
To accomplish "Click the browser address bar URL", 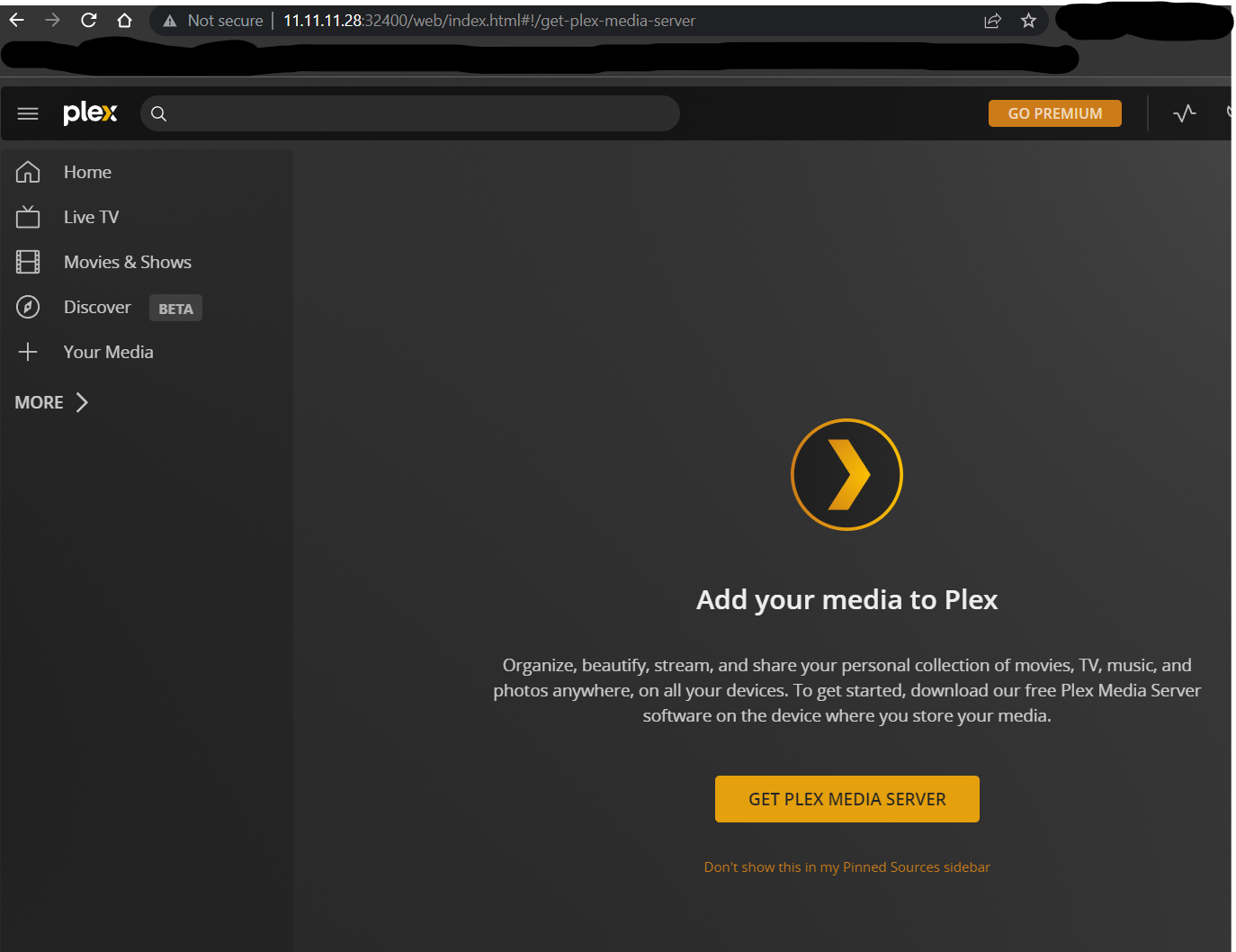I will pyautogui.click(x=489, y=21).
